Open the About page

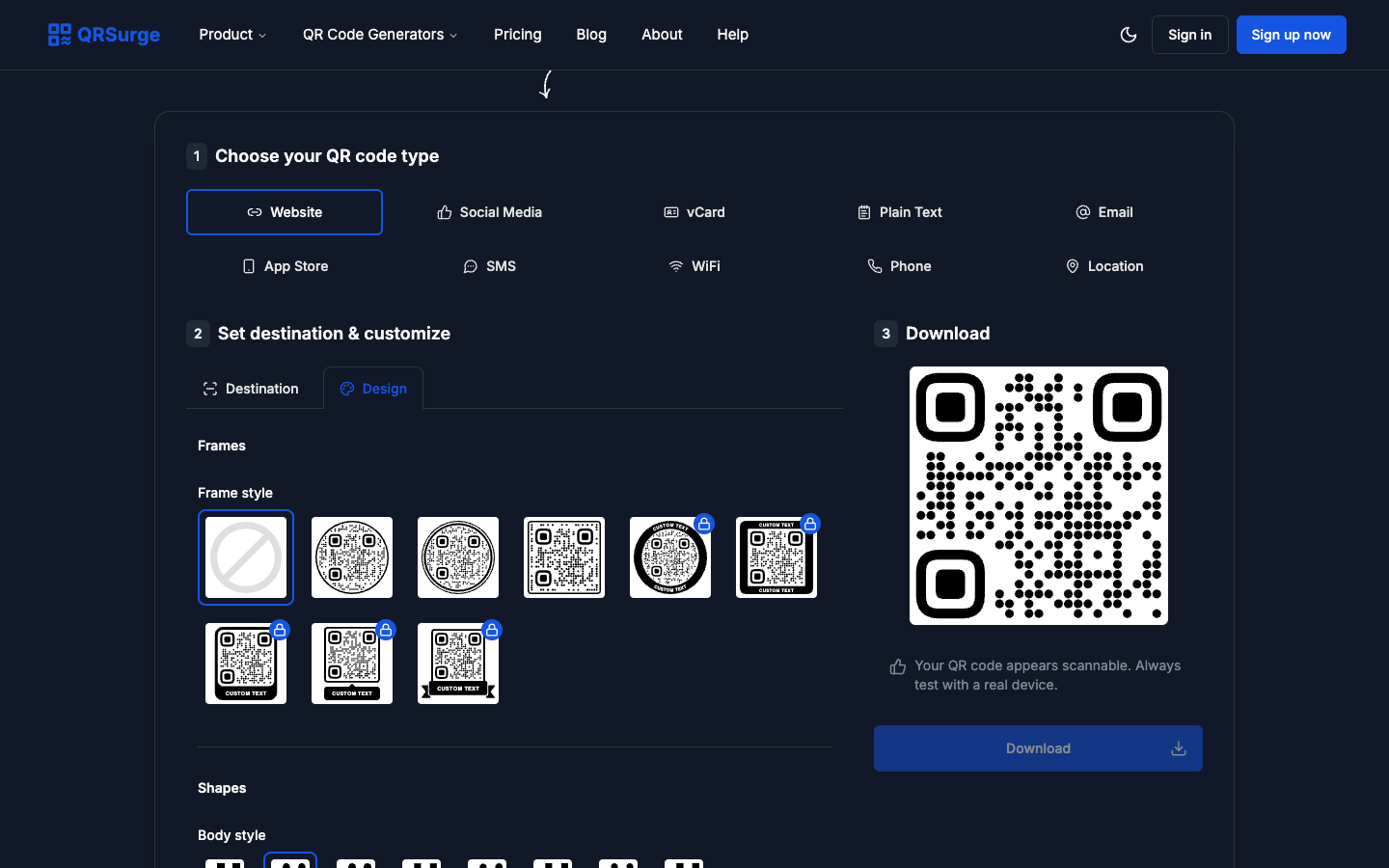pos(662,35)
